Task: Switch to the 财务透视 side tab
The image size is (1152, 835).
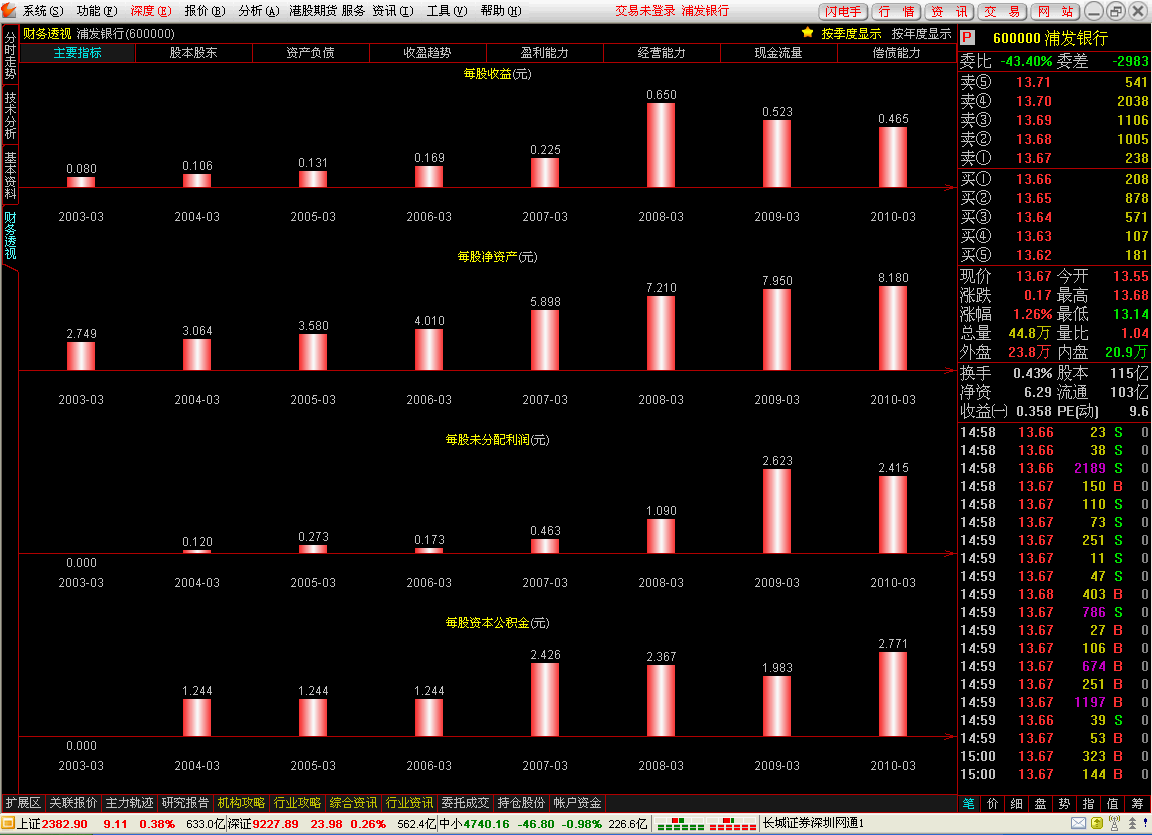Action: 10,235
